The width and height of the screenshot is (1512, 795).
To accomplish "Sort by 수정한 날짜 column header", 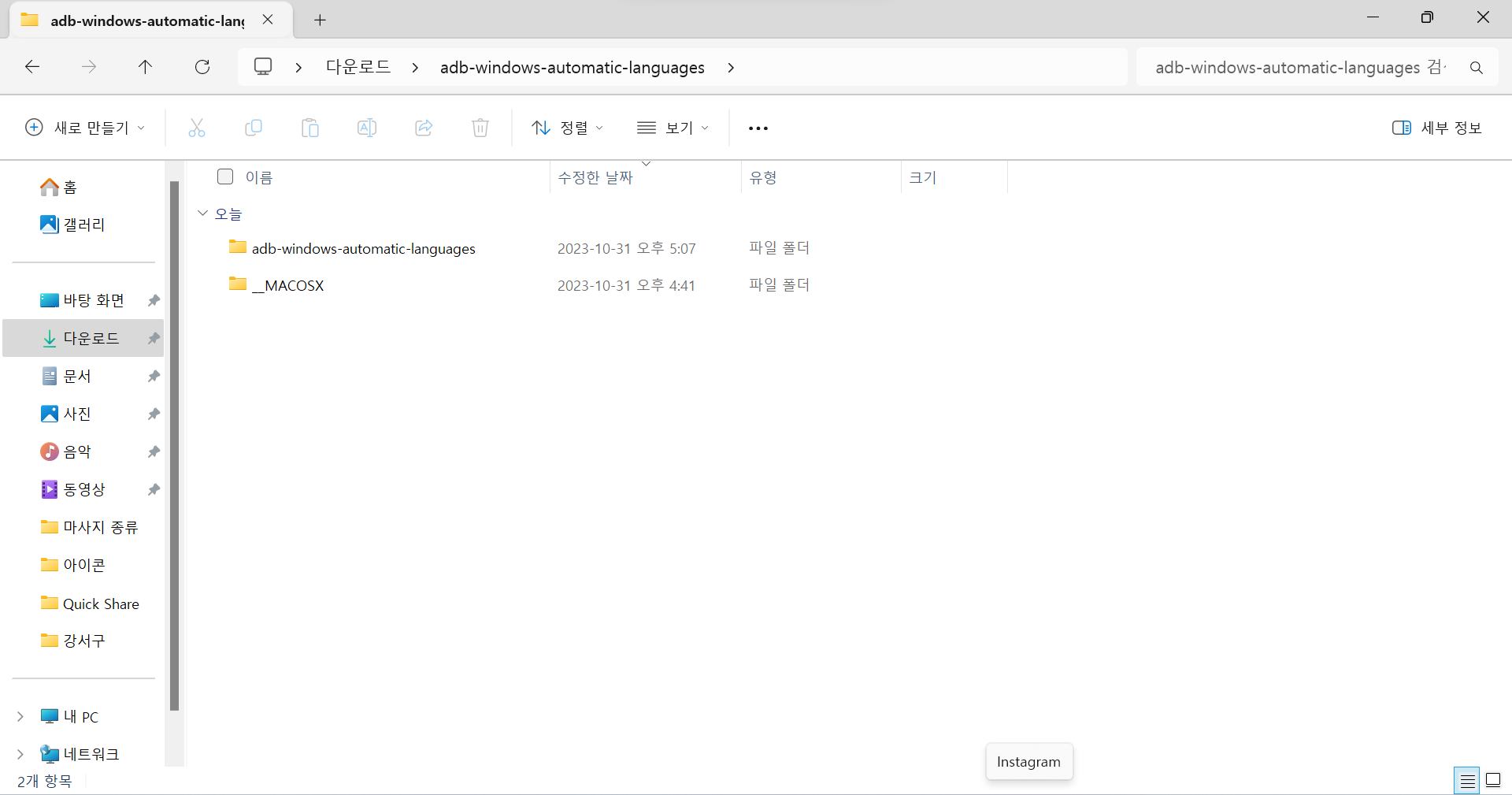I will 595,177.
